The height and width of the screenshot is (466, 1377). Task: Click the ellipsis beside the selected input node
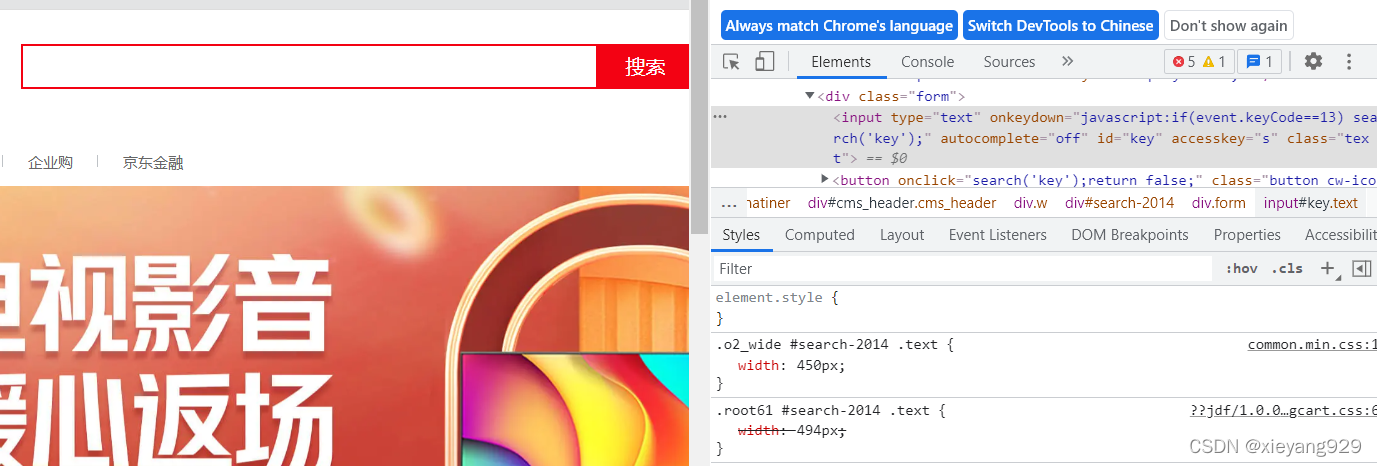[720, 117]
